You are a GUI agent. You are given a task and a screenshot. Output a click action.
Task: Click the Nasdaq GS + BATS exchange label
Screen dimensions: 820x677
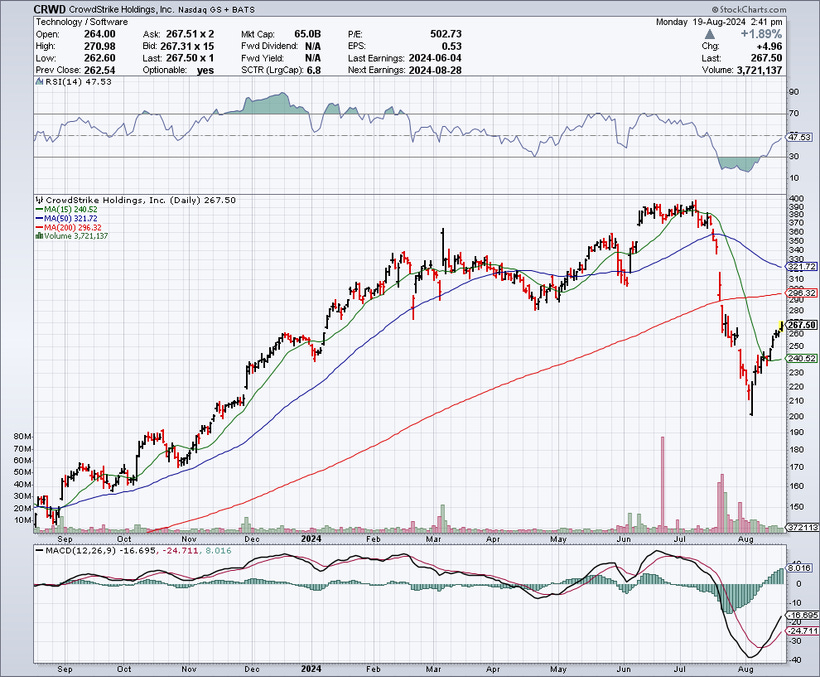point(216,10)
